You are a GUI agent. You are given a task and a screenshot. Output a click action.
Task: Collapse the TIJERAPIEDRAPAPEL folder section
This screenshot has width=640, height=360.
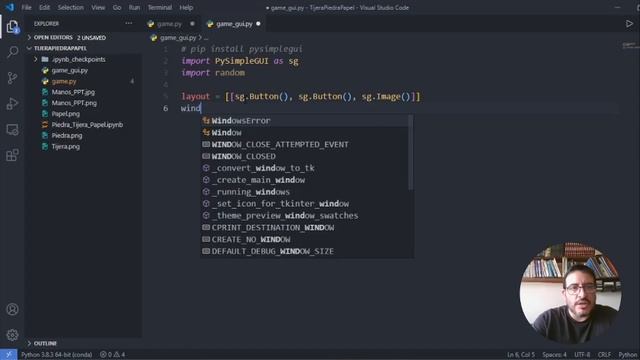pyautogui.click(x=60, y=48)
